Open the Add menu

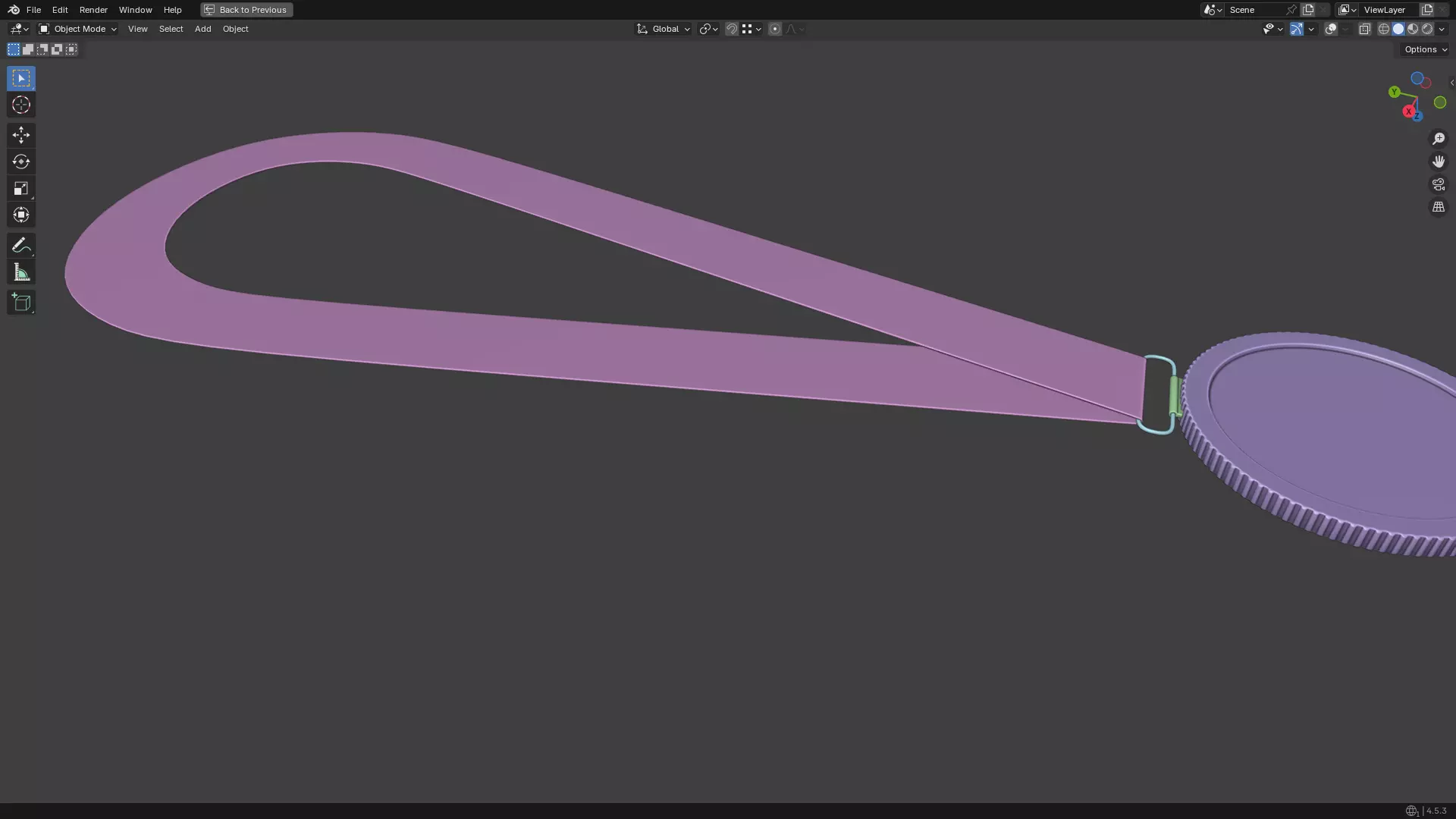(x=202, y=29)
